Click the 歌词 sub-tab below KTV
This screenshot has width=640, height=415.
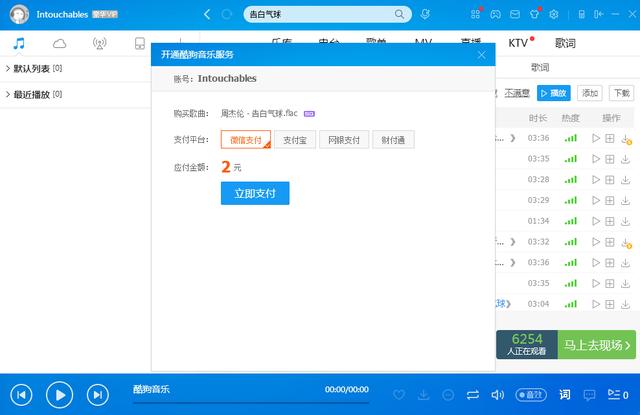click(540, 68)
